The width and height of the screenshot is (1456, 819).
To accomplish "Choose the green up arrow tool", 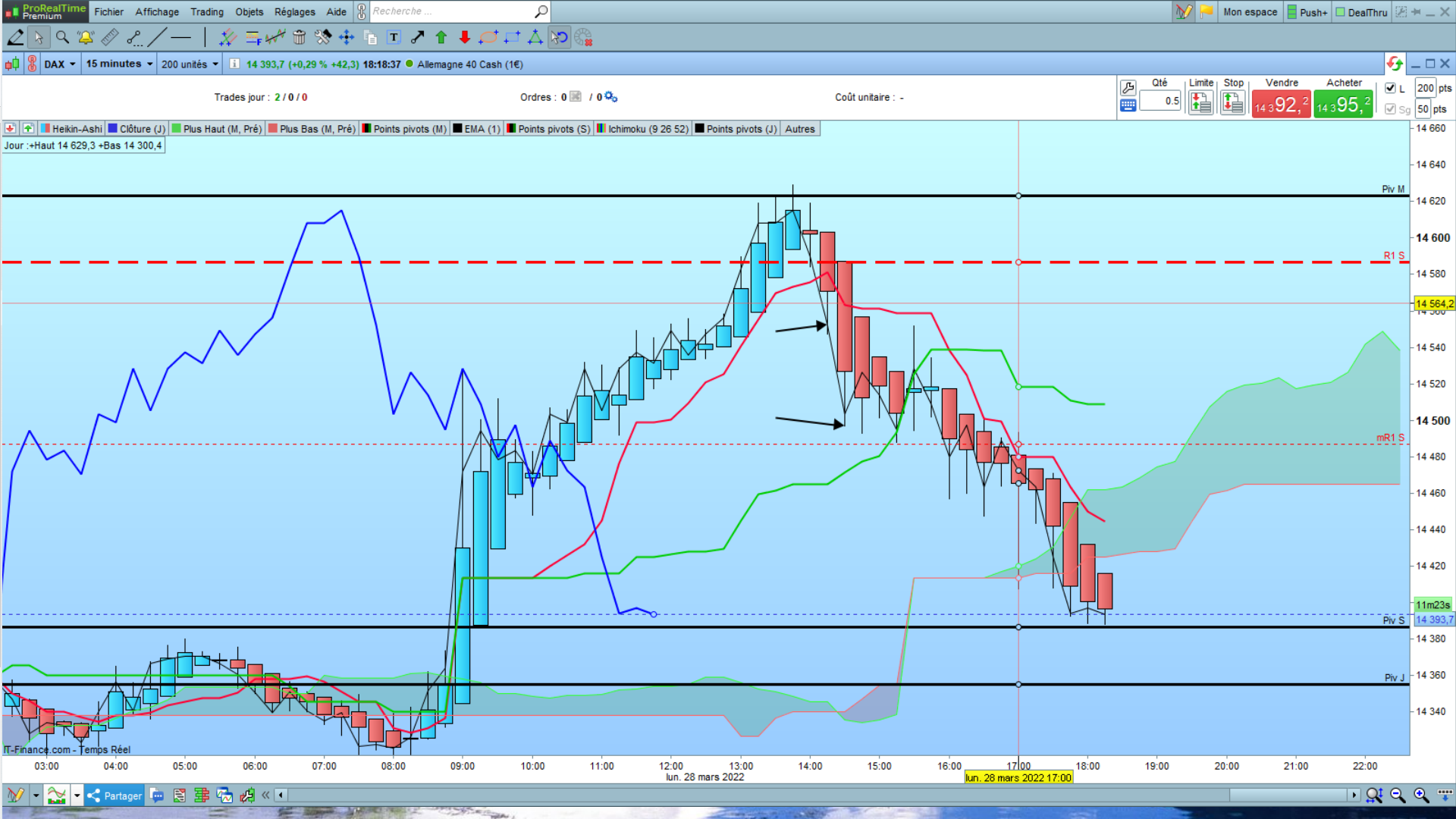I will 441,37.
